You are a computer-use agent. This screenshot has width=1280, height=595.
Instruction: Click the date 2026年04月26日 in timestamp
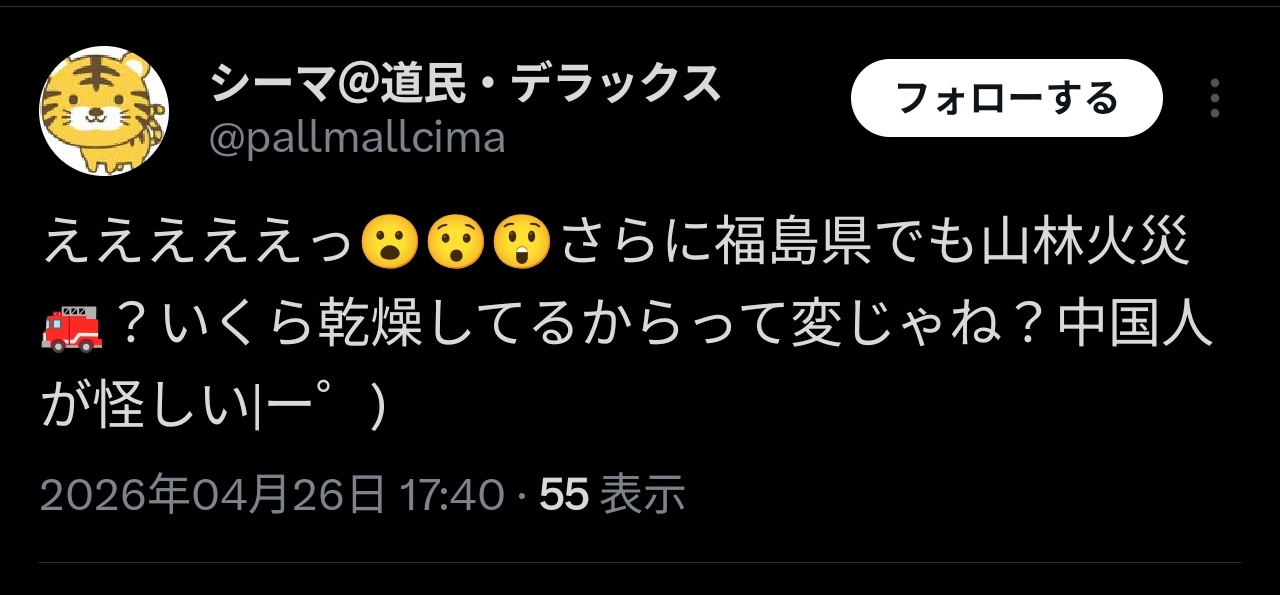tap(213, 494)
